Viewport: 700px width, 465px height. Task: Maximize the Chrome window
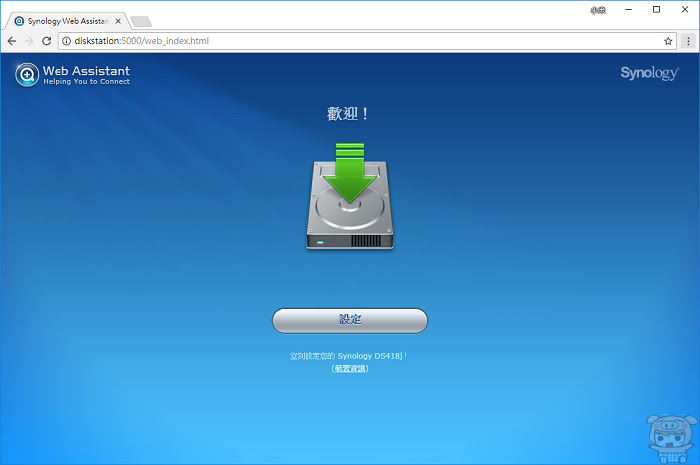tap(656, 9)
